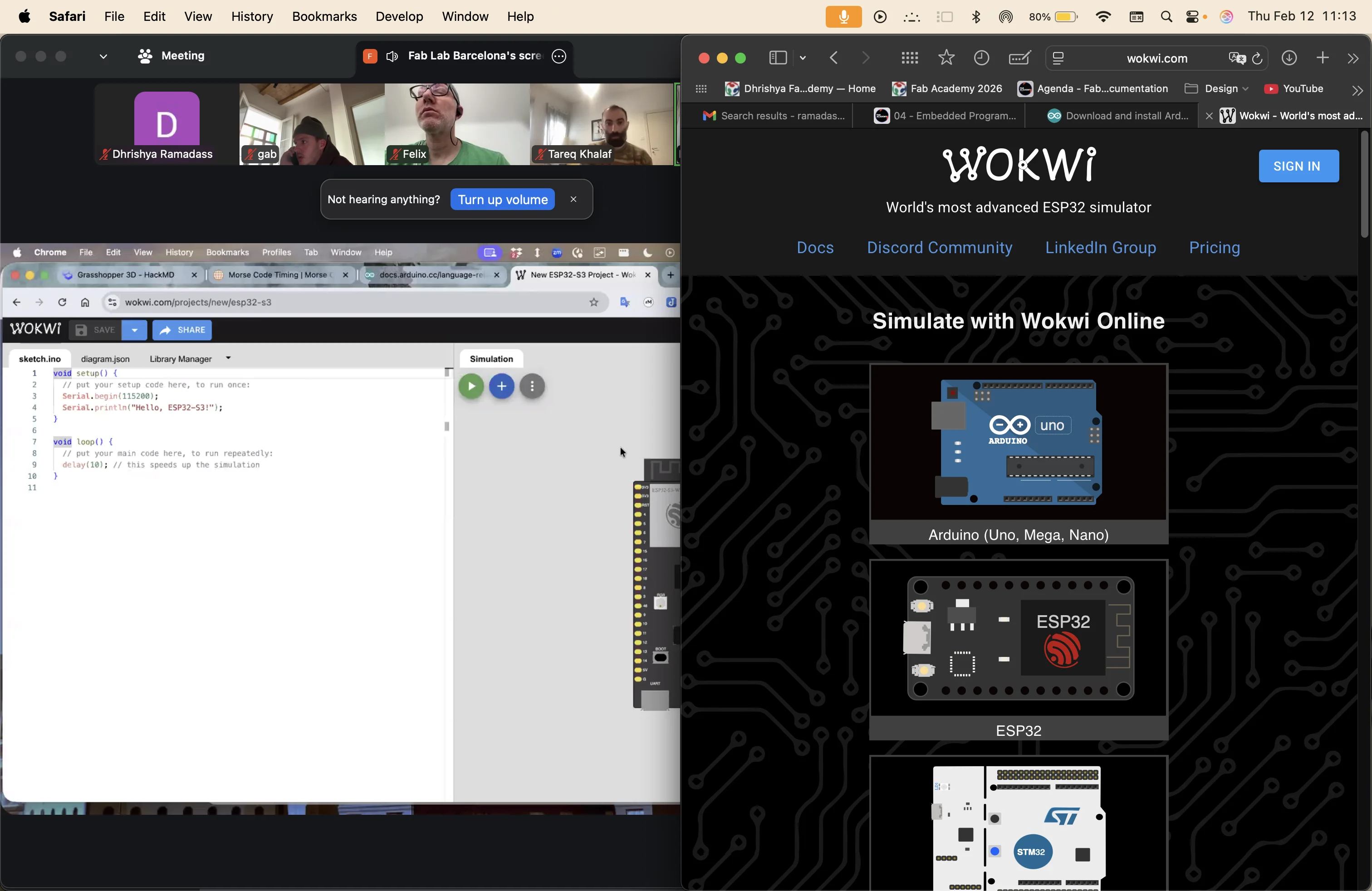1372x891 pixels.
Task: Expand sidebar options dropdown arrow
Action: click(803, 58)
